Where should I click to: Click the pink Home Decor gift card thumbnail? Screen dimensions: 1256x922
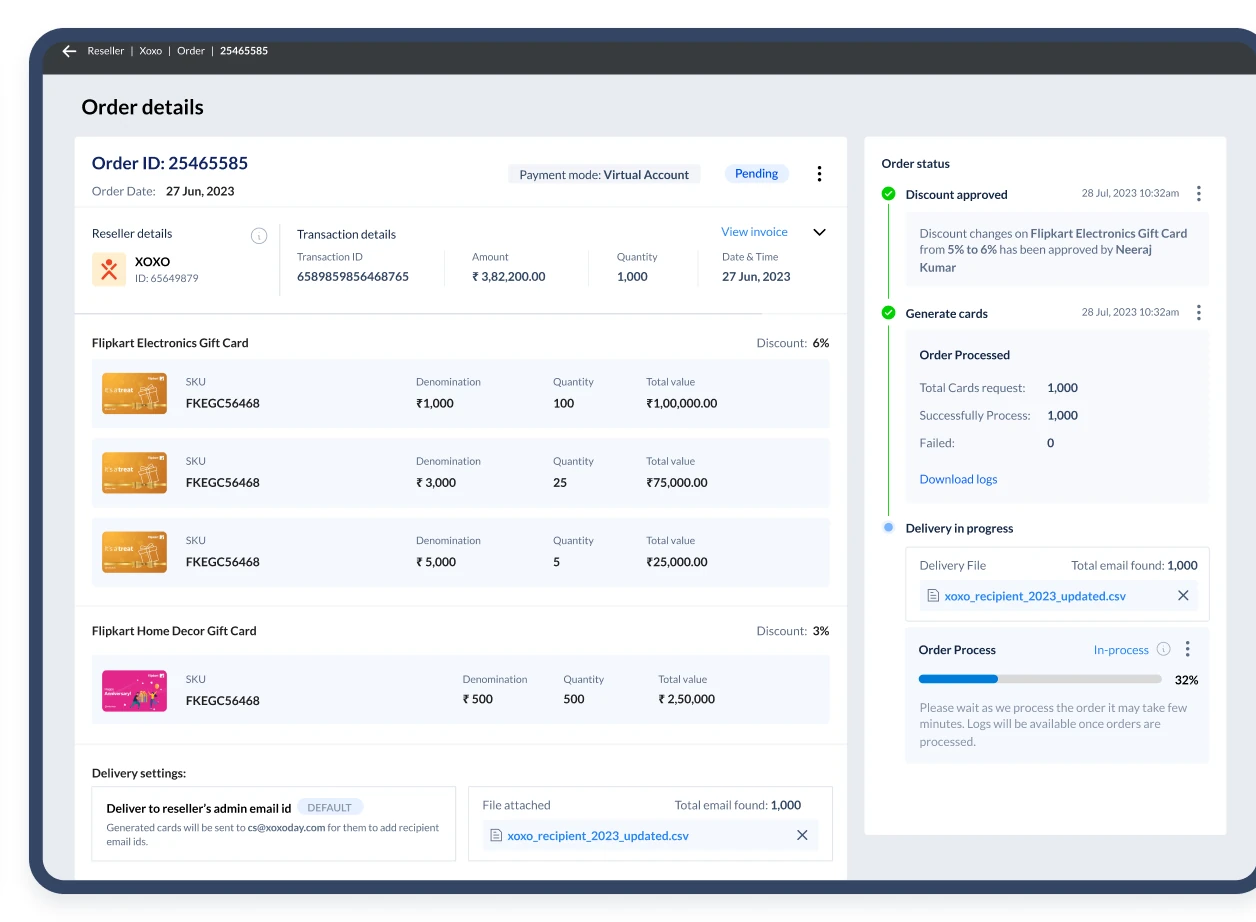[x=134, y=690]
